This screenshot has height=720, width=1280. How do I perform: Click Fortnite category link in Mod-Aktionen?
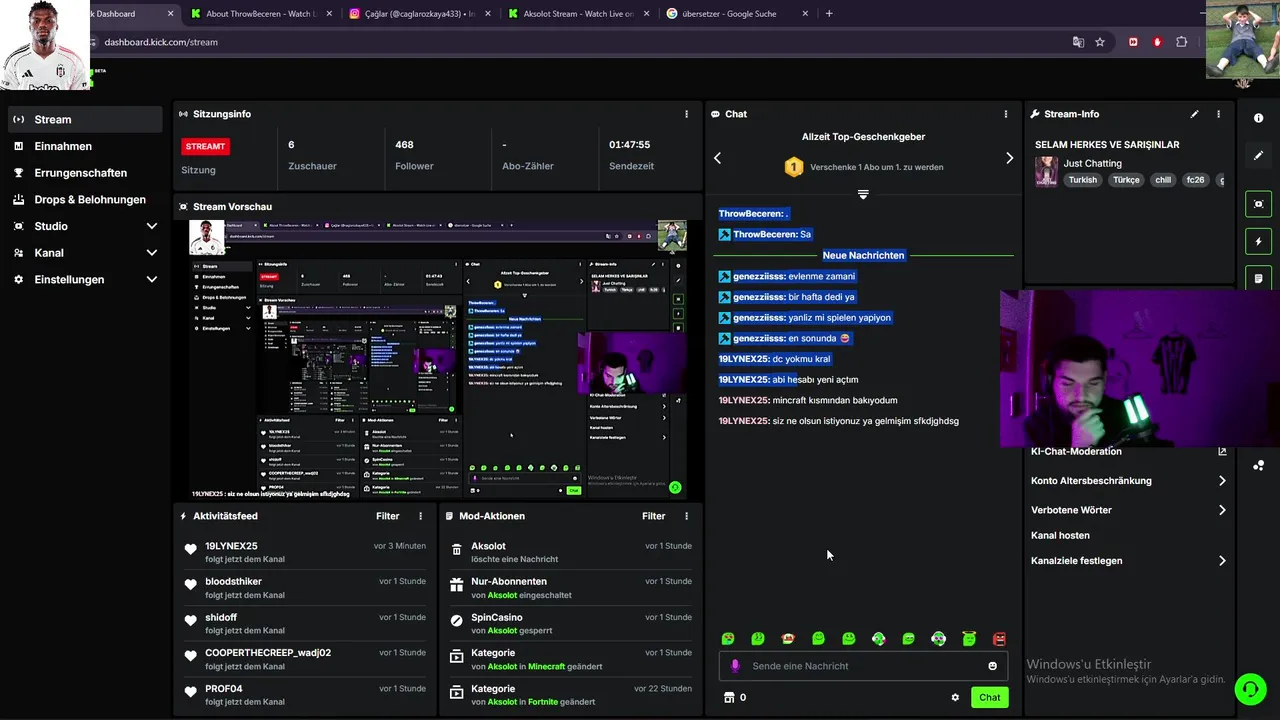[x=543, y=702]
